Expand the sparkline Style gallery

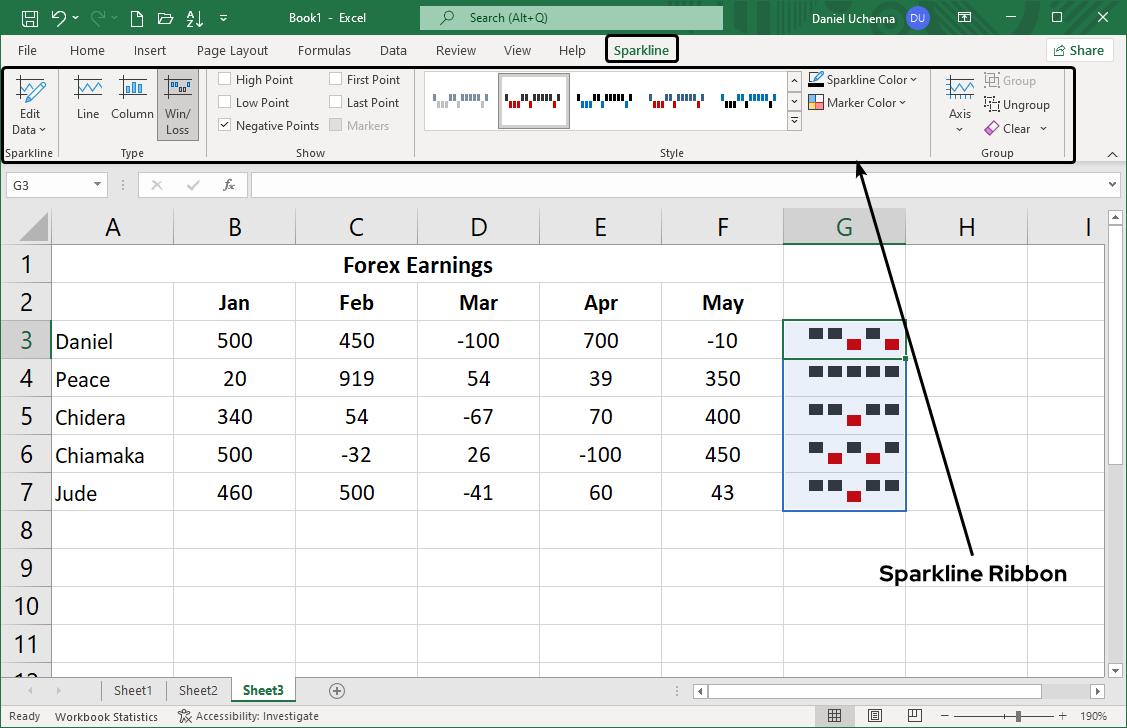click(x=794, y=120)
